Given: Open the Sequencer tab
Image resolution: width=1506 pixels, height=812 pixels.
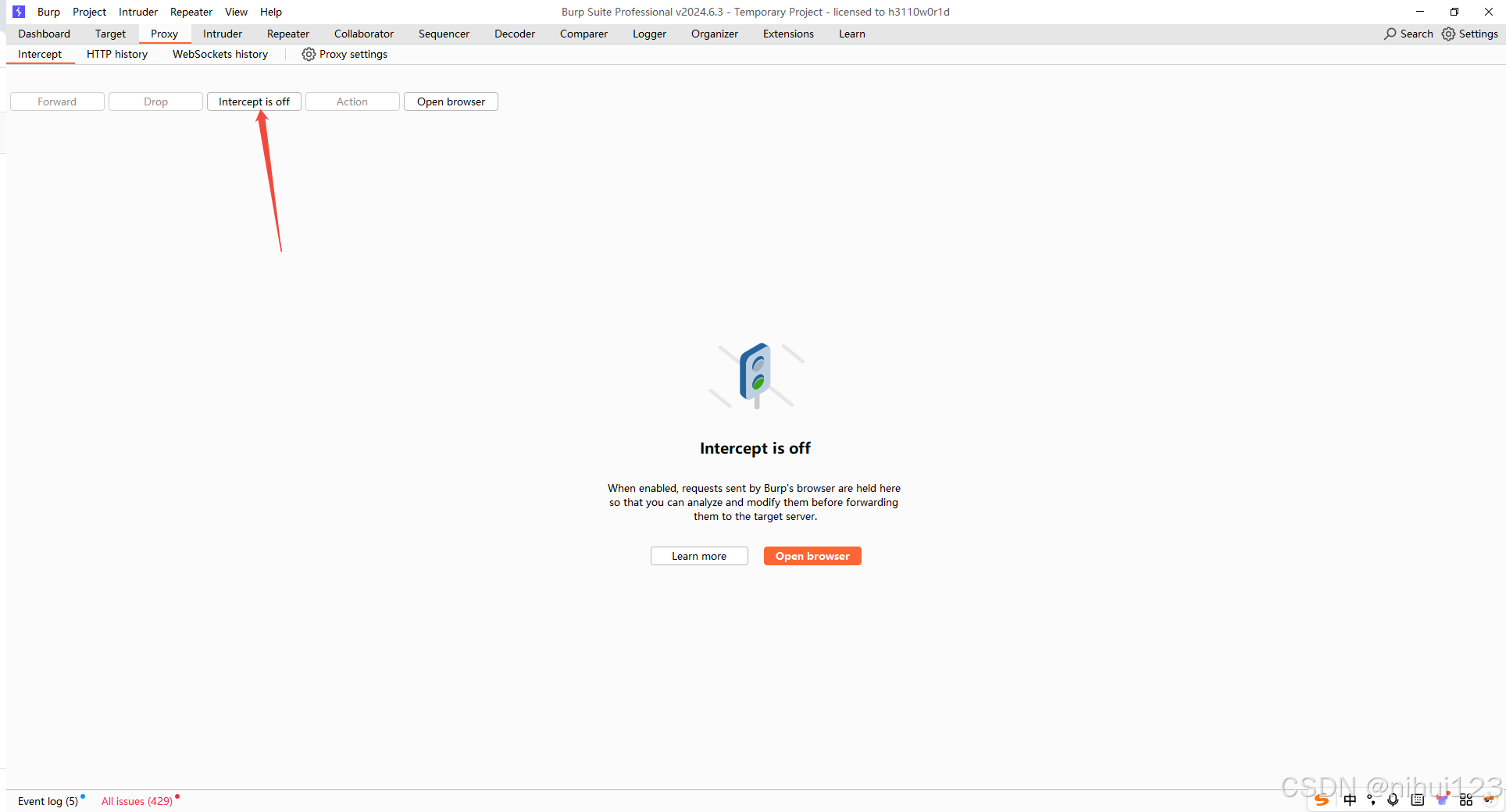Looking at the screenshot, I should pos(444,34).
